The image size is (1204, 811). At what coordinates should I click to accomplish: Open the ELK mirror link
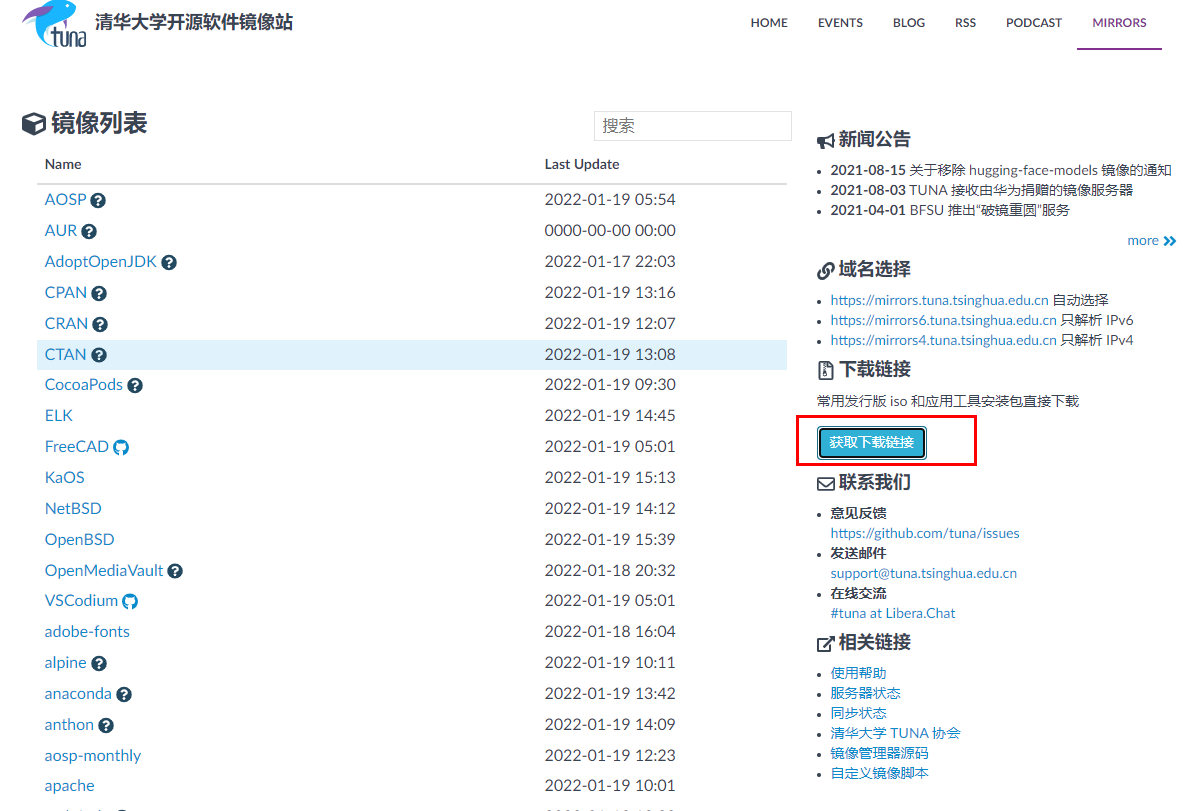click(59, 416)
